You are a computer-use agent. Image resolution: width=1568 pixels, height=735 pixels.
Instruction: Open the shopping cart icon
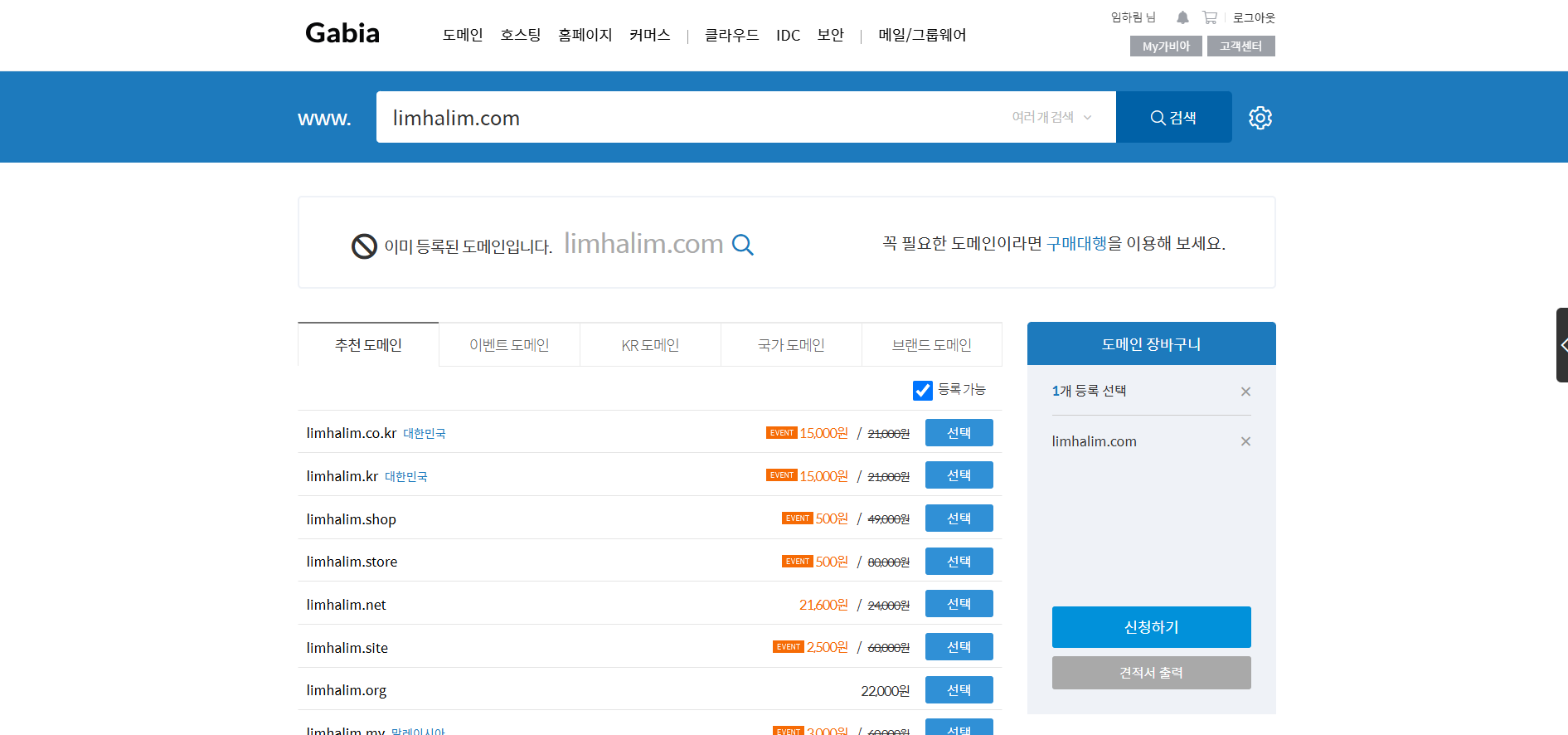[1210, 17]
